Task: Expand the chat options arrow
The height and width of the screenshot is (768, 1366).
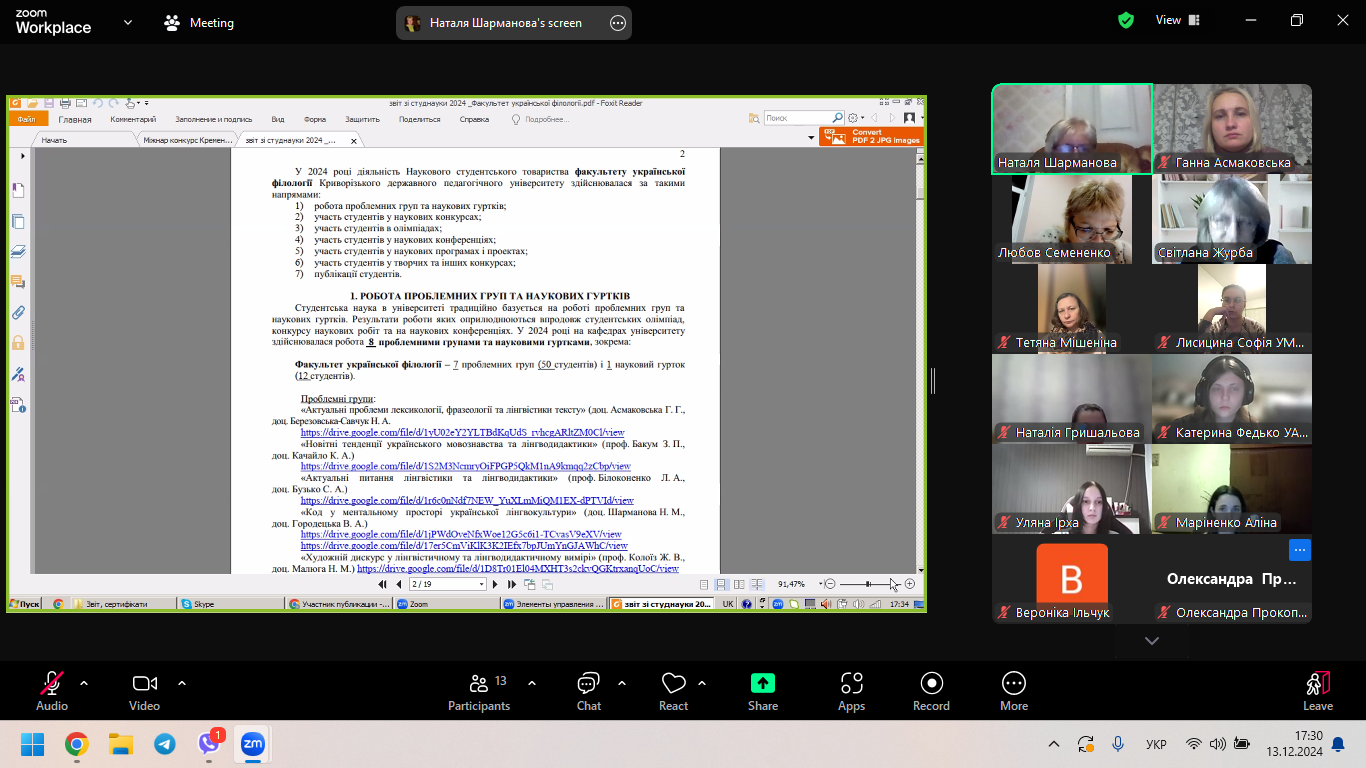Action: pos(622,683)
